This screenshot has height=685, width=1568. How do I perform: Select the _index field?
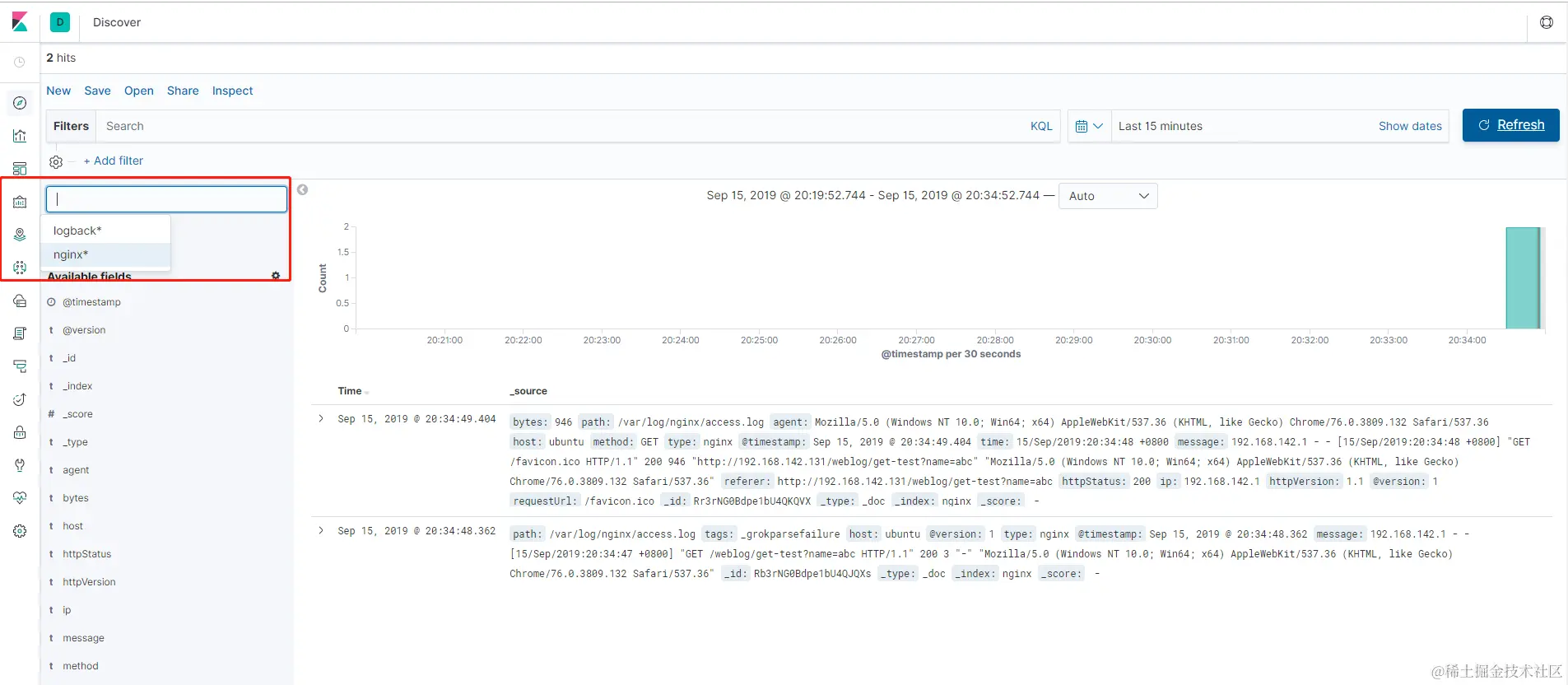point(77,386)
